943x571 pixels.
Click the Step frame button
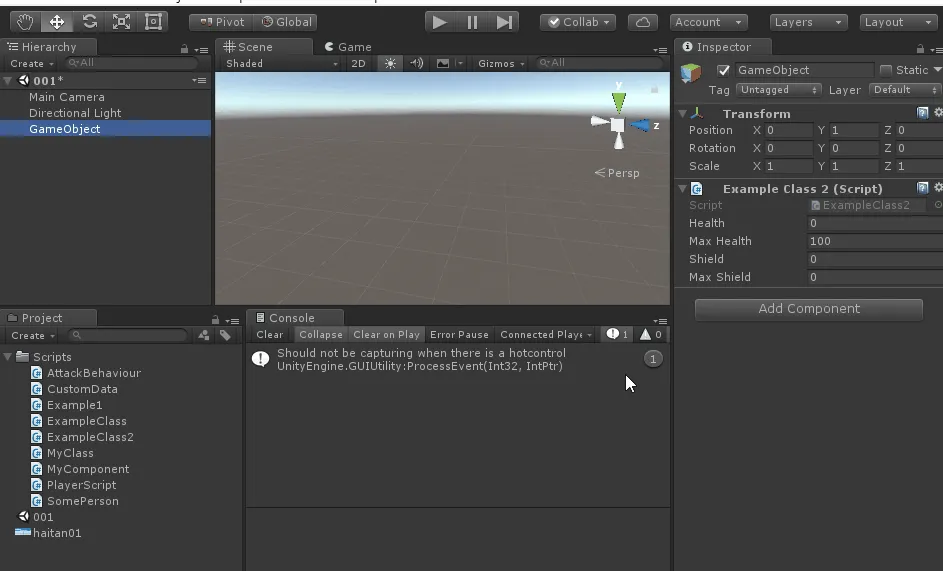(504, 22)
